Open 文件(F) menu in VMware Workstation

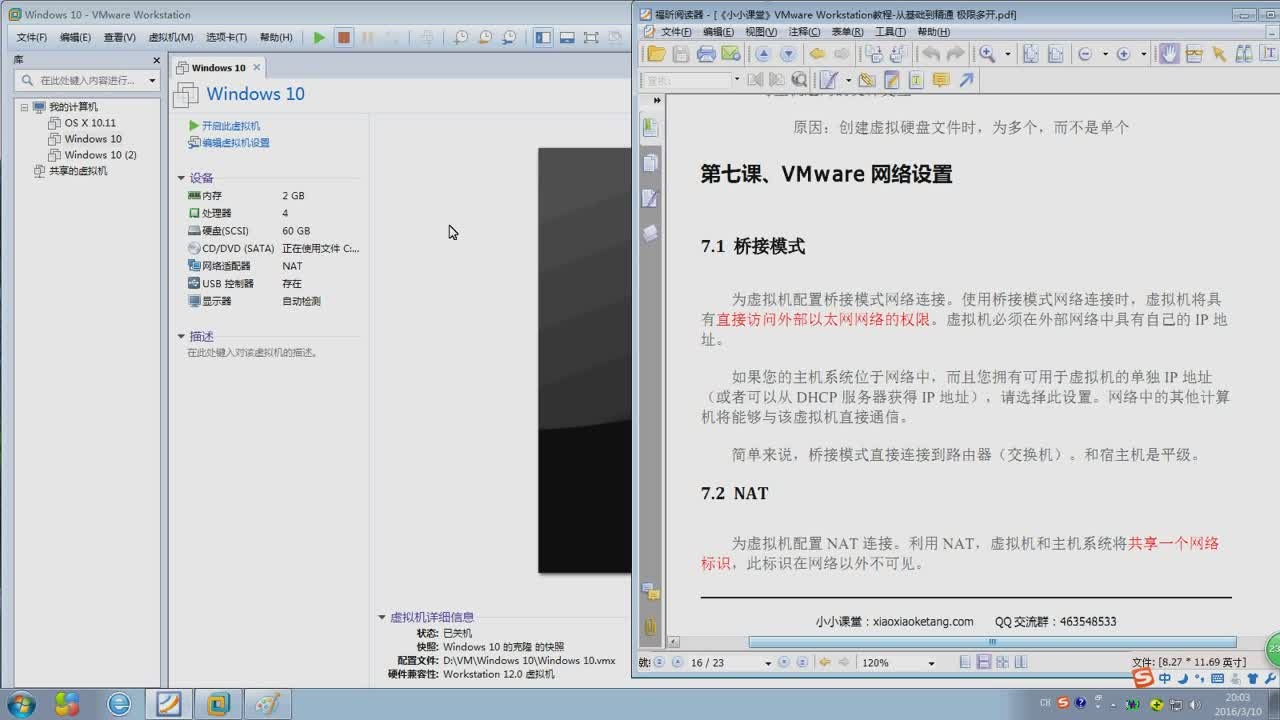[x=31, y=37]
